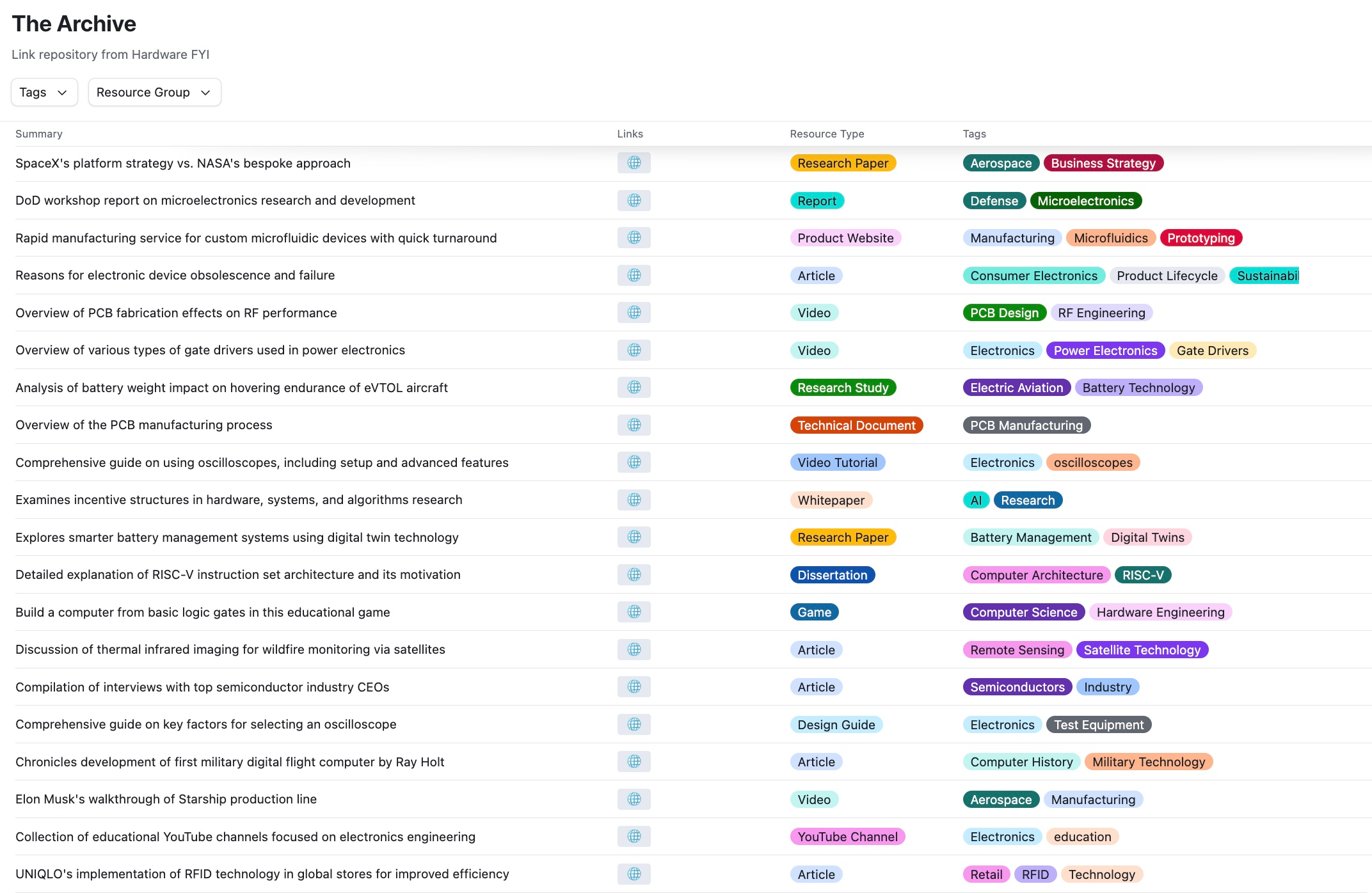Click the Resource Type column header
1372x893 pixels.
click(x=827, y=134)
